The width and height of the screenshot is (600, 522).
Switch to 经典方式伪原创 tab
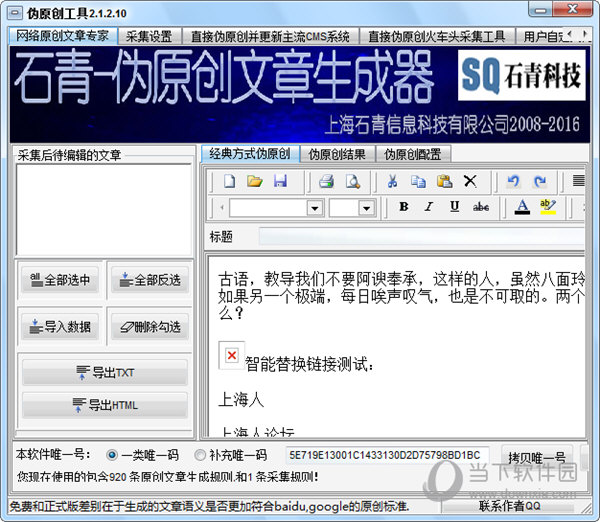[x=250, y=153]
